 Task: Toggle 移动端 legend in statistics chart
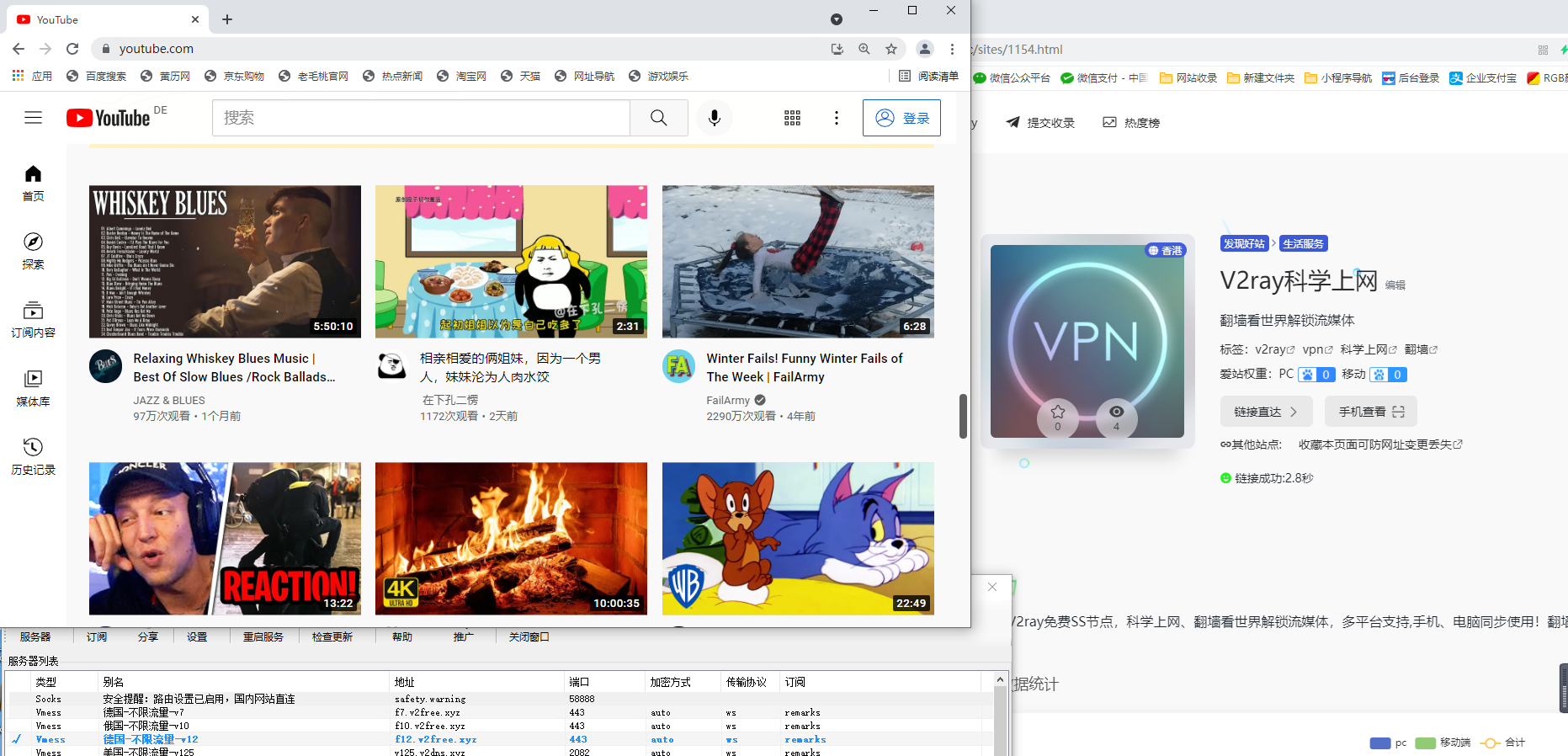coord(1443,743)
